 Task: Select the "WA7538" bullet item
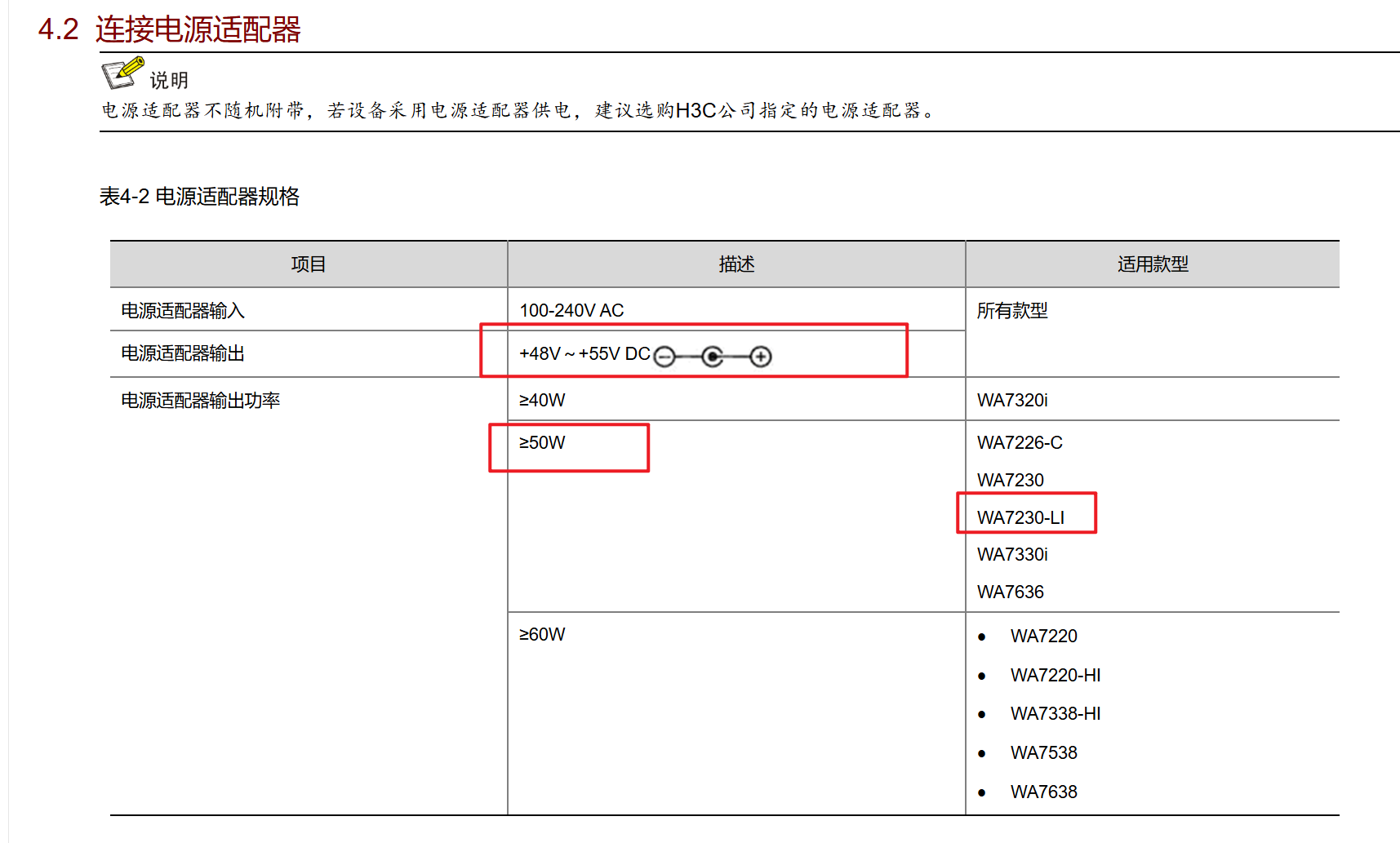[1044, 753]
